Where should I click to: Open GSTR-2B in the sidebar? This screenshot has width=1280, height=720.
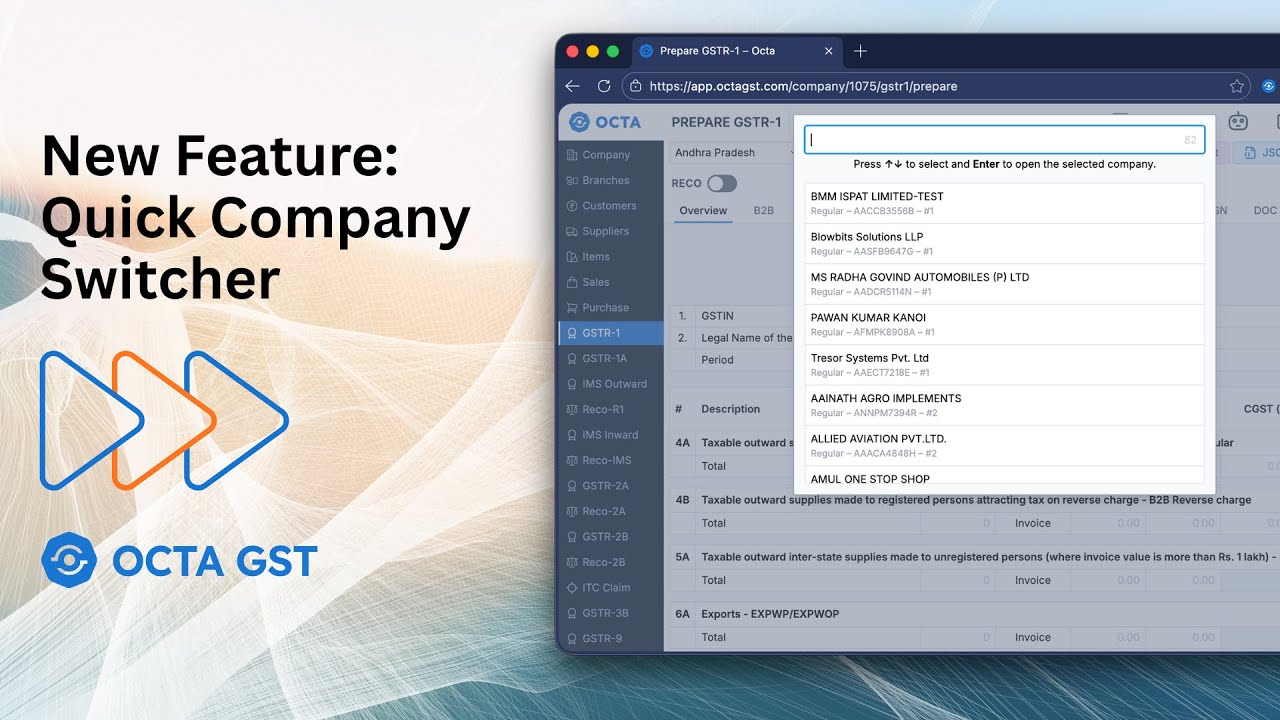[610, 537]
